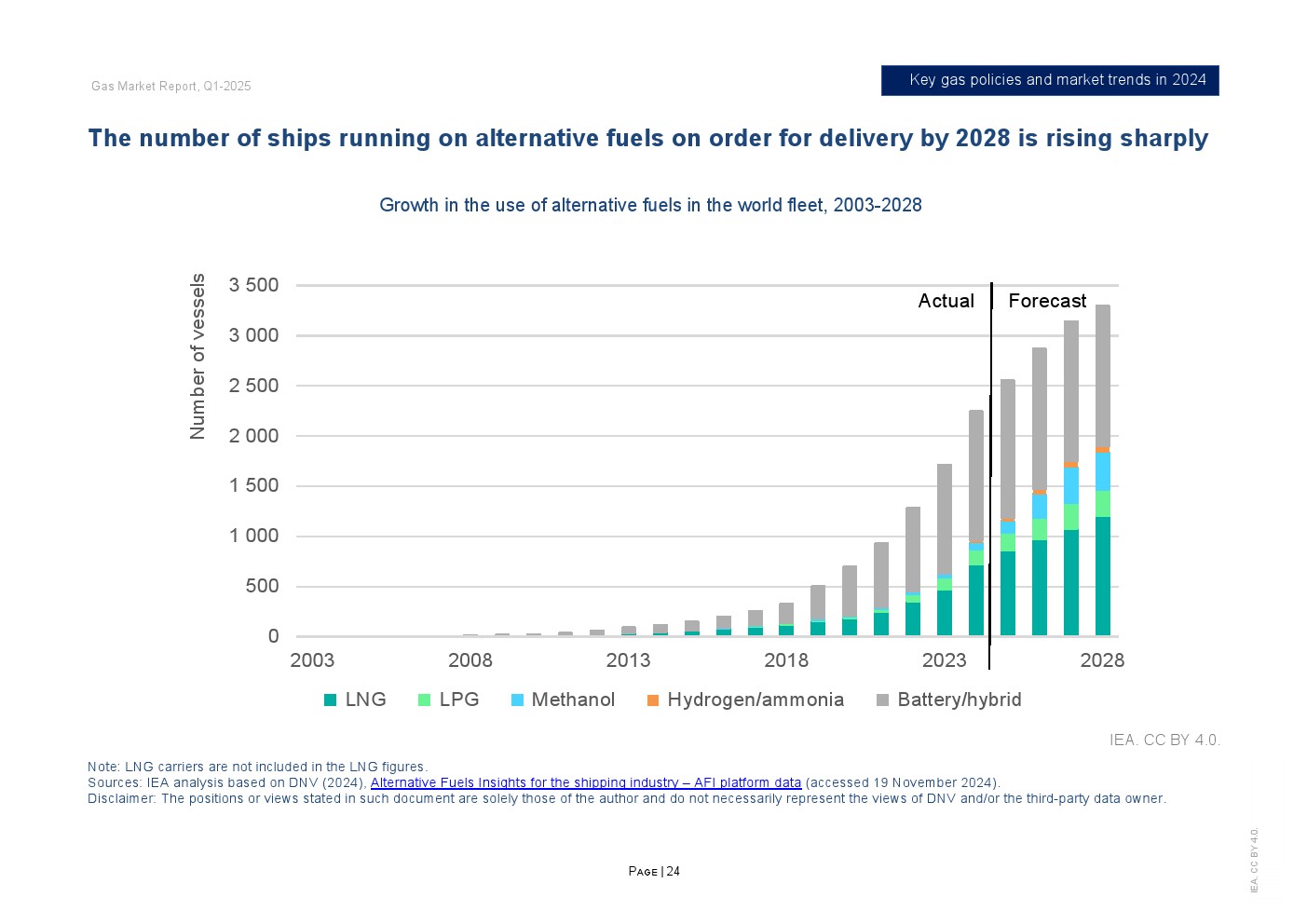This screenshot has width=1307, height=924.
Task: Click the slide title about ships on alternative fuels
Action: pos(647,138)
